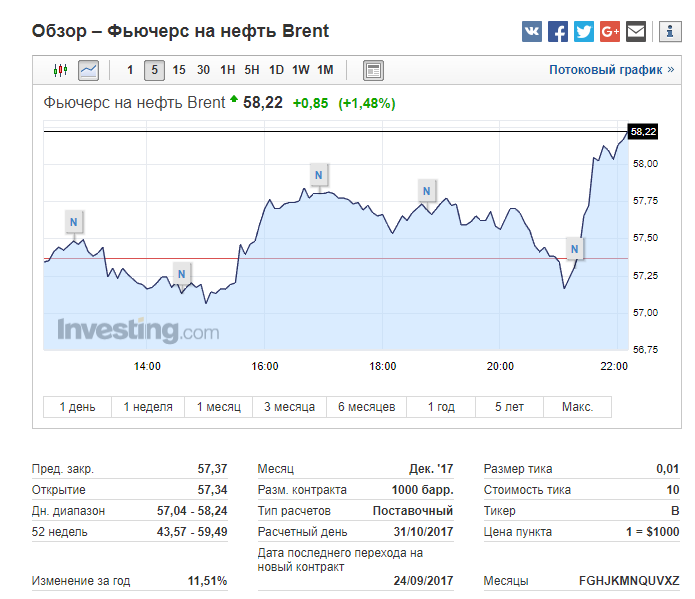
Task: Share the page on Twitter
Action: pyautogui.click(x=584, y=32)
